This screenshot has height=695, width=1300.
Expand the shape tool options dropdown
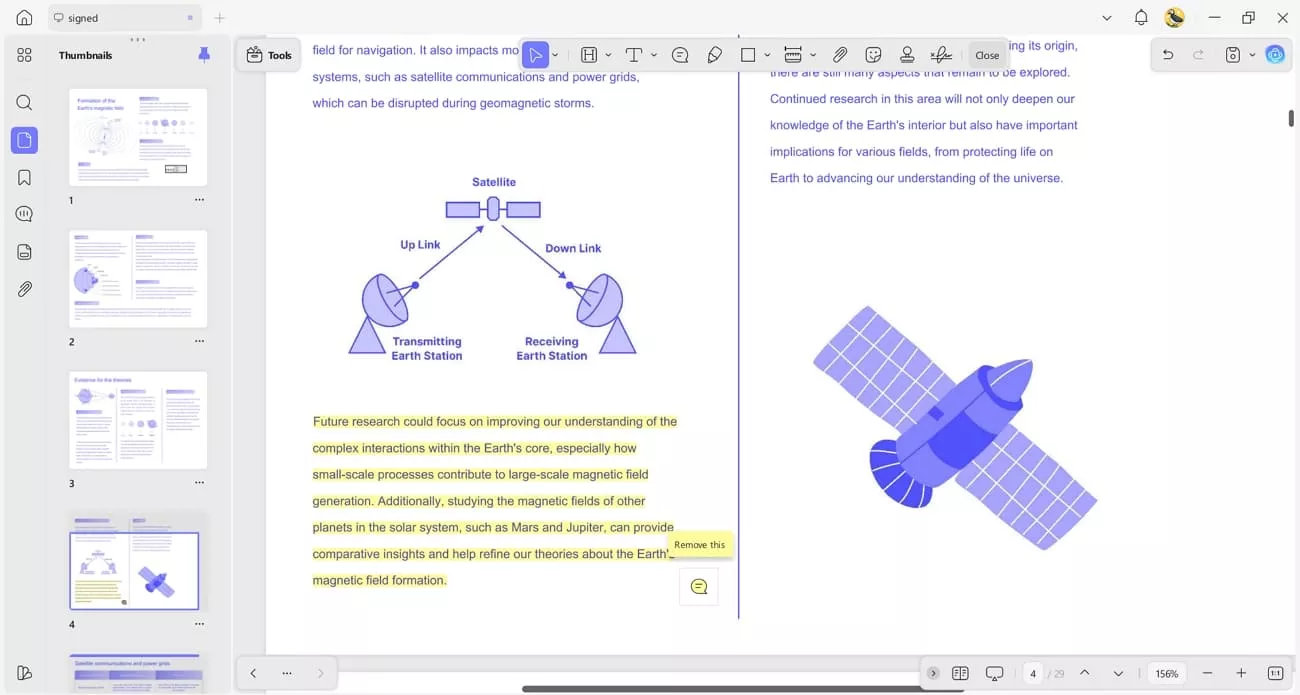(x=767, y=55)
